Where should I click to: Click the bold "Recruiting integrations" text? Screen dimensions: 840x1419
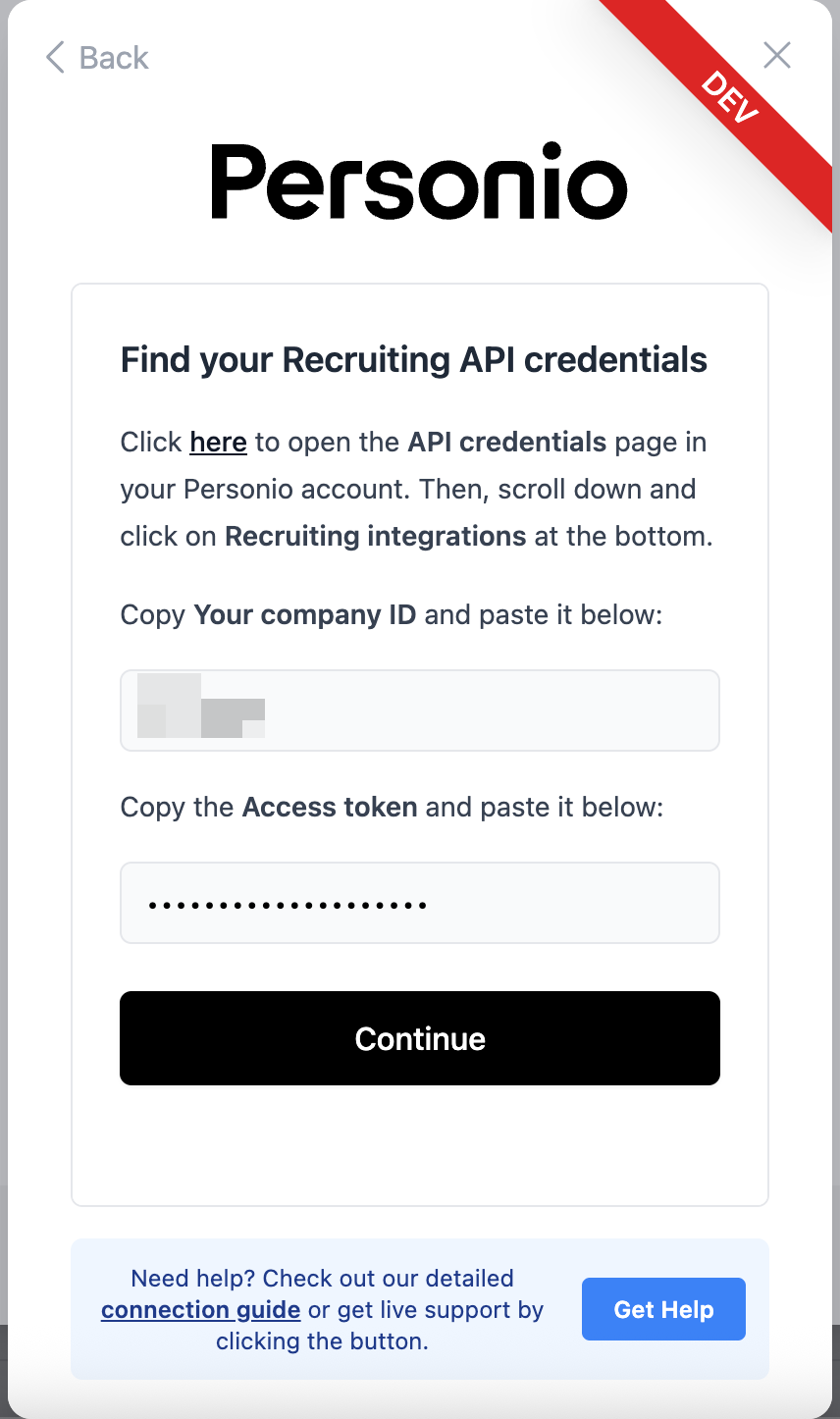375,536
